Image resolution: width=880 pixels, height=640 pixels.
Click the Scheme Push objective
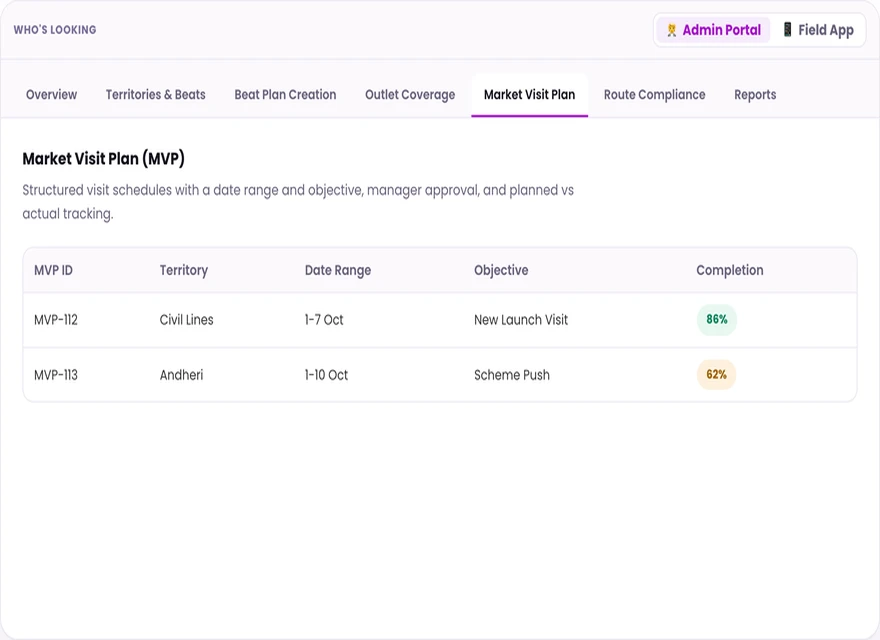pyautogui.click(x=512, y=375)
